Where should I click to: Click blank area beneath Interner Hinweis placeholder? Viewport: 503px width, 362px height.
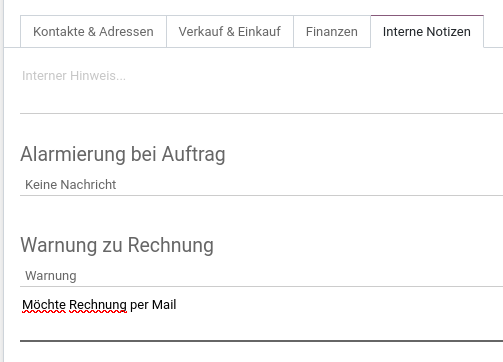(261, 98)
